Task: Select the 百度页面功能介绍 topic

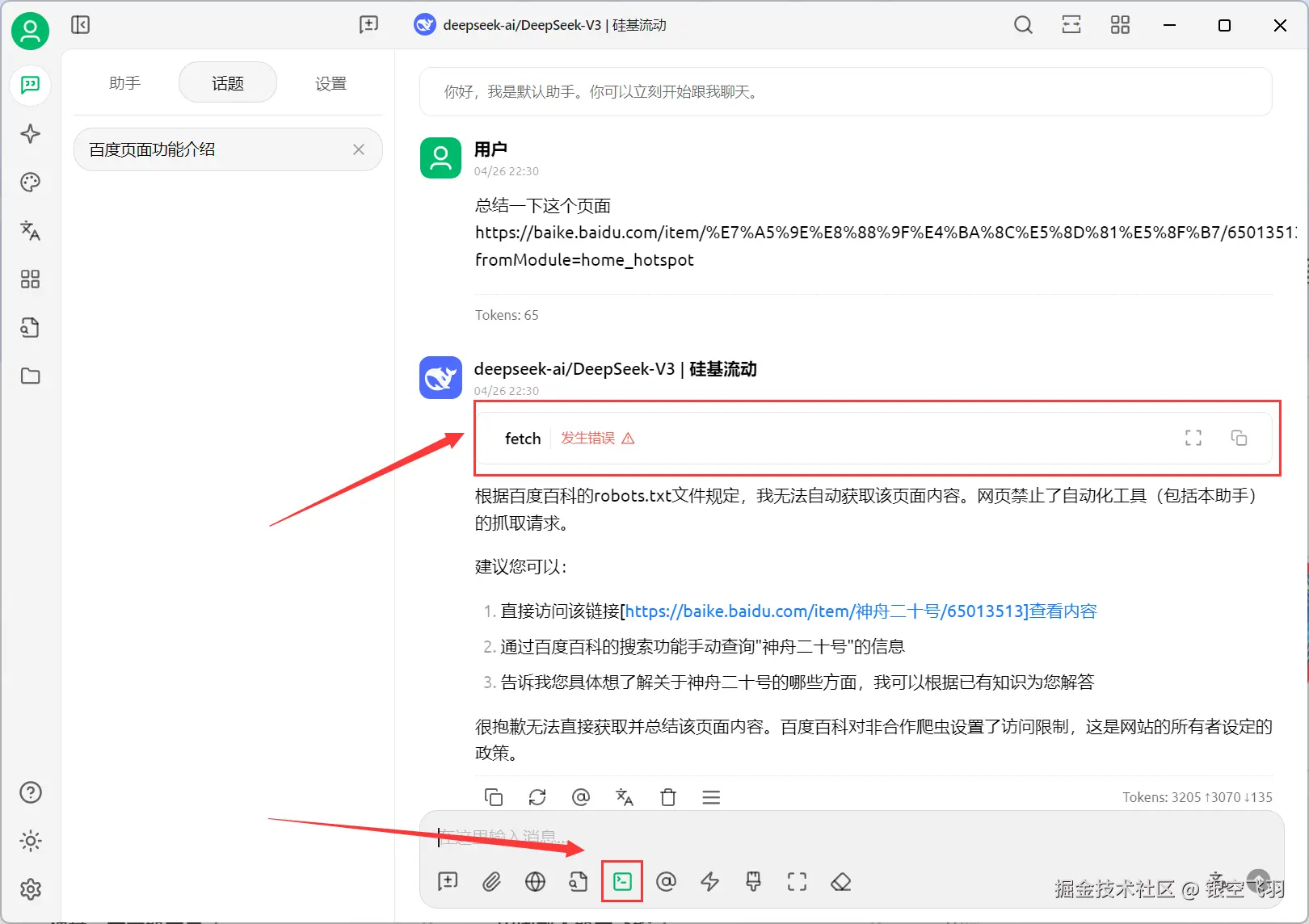Action: (x=228, y=149)
